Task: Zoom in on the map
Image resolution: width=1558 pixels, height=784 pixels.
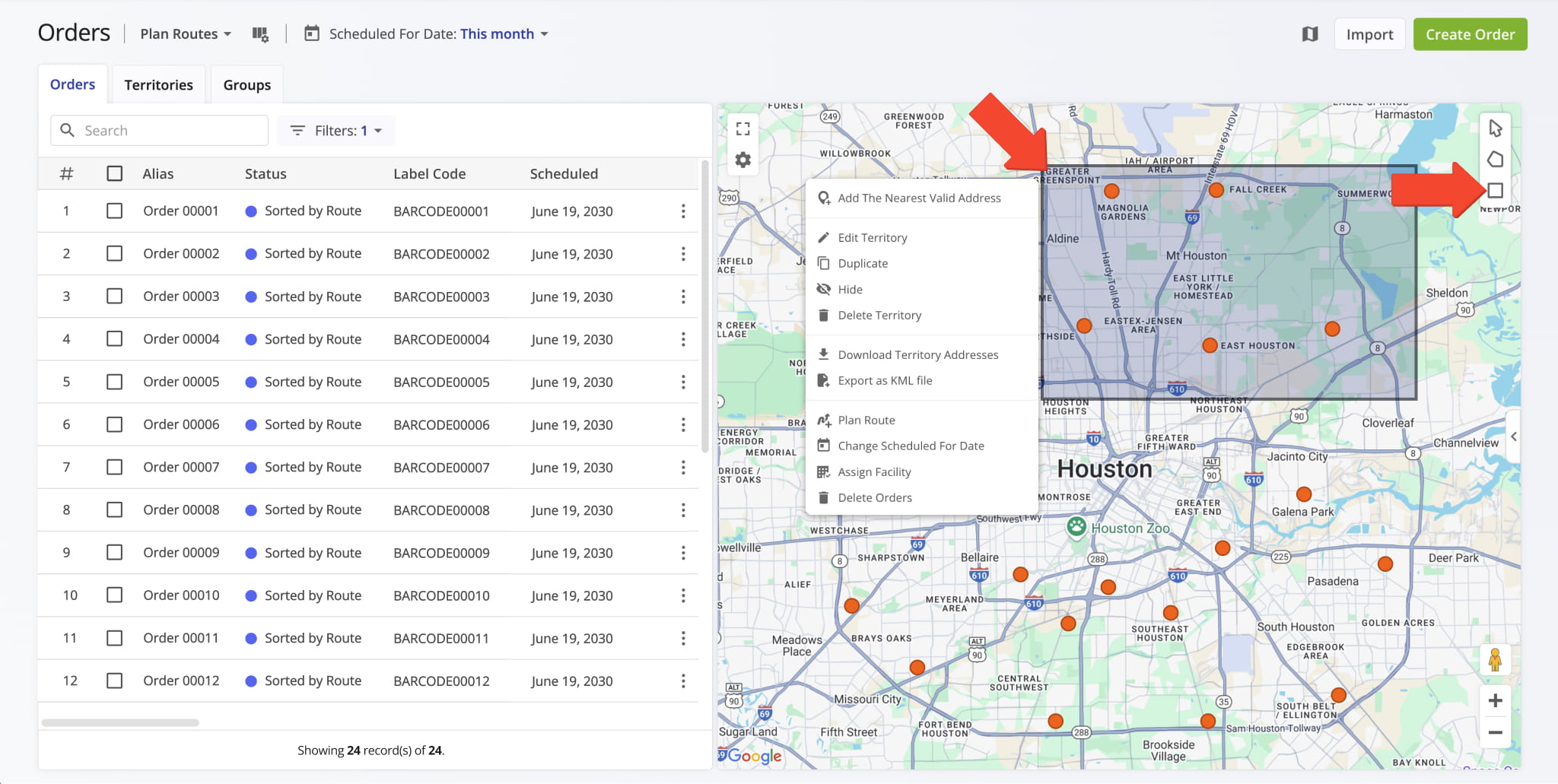Action: (1495, 700)
